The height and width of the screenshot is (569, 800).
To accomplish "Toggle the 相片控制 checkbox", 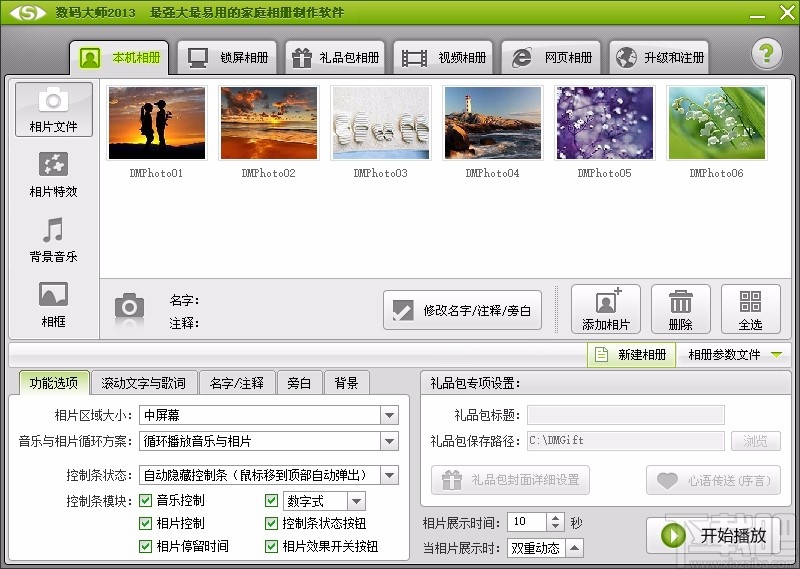I will pos(145,523).
